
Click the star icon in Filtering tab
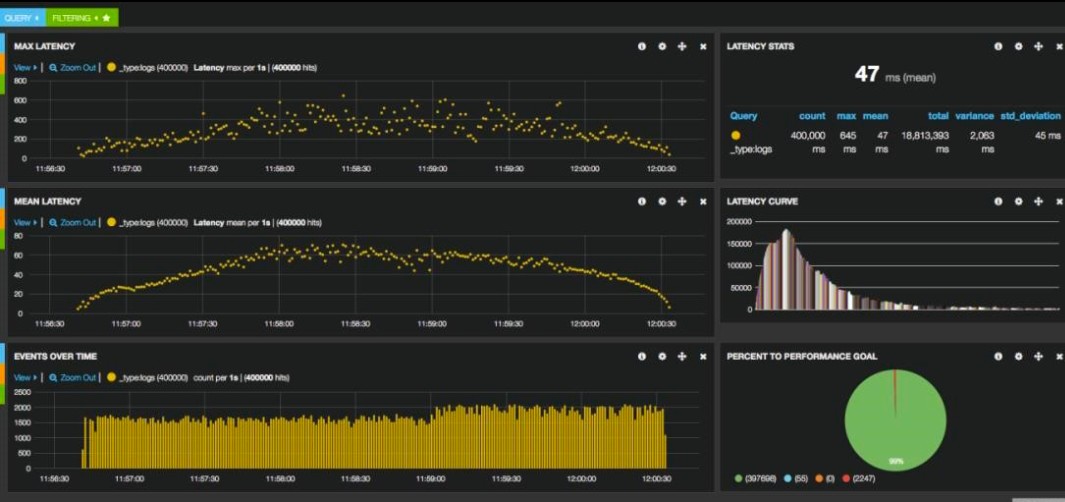coord(106,18)
